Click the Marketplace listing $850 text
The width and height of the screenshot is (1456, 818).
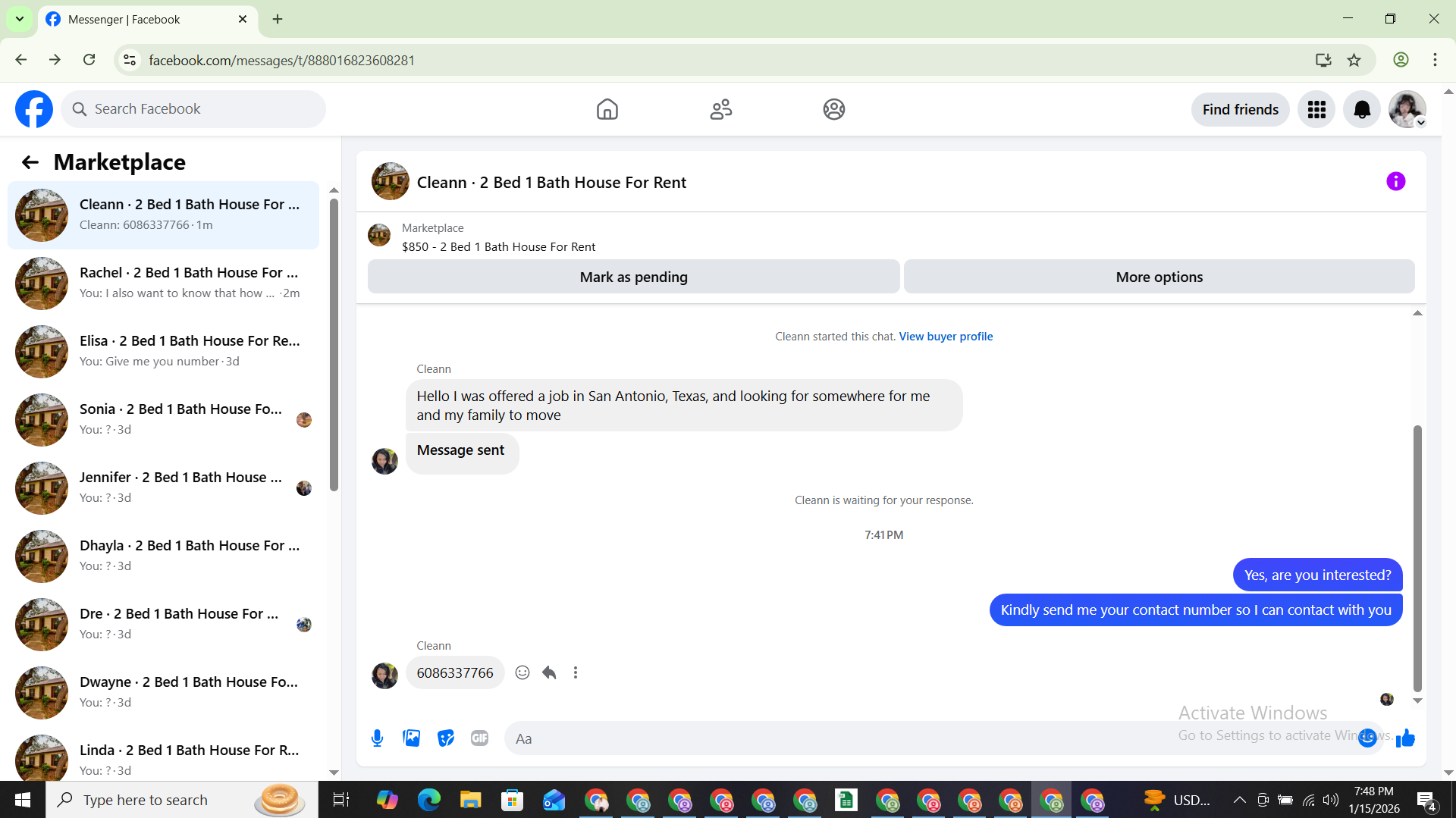pyautogui.click(x=498, y=247)
